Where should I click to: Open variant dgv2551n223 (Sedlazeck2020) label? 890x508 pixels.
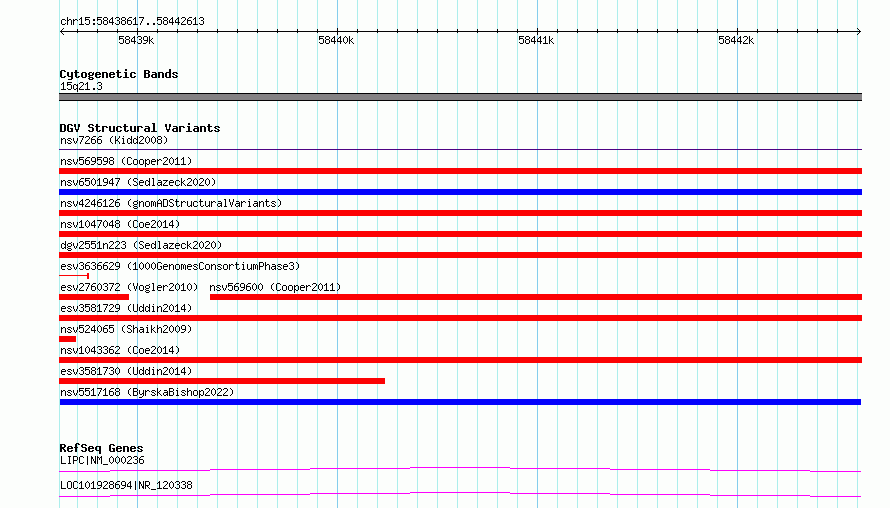[141, 245]
